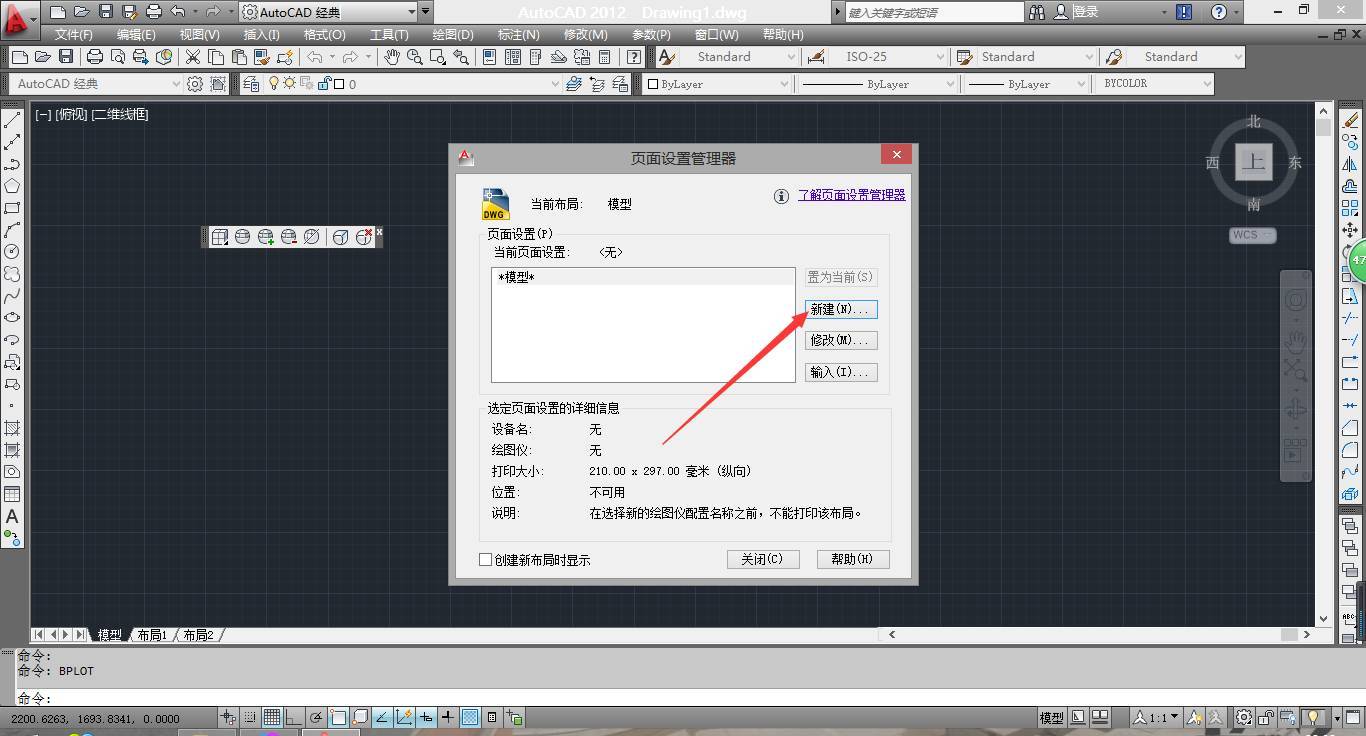Toggle Grid Display in status bar

(x=272, y=717)
